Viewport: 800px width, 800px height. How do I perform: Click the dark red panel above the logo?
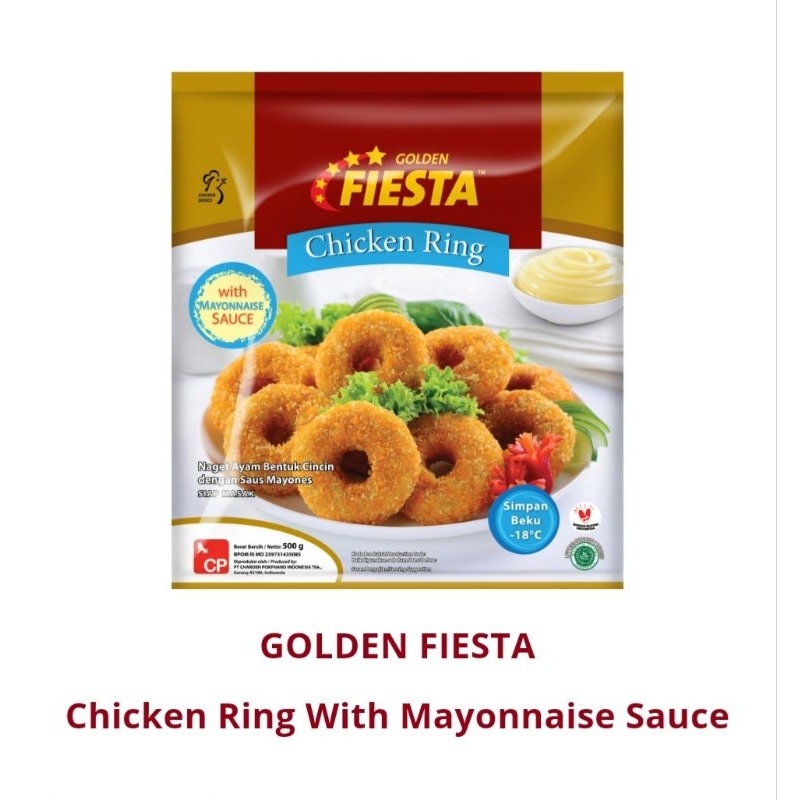(x=397, y=107)
